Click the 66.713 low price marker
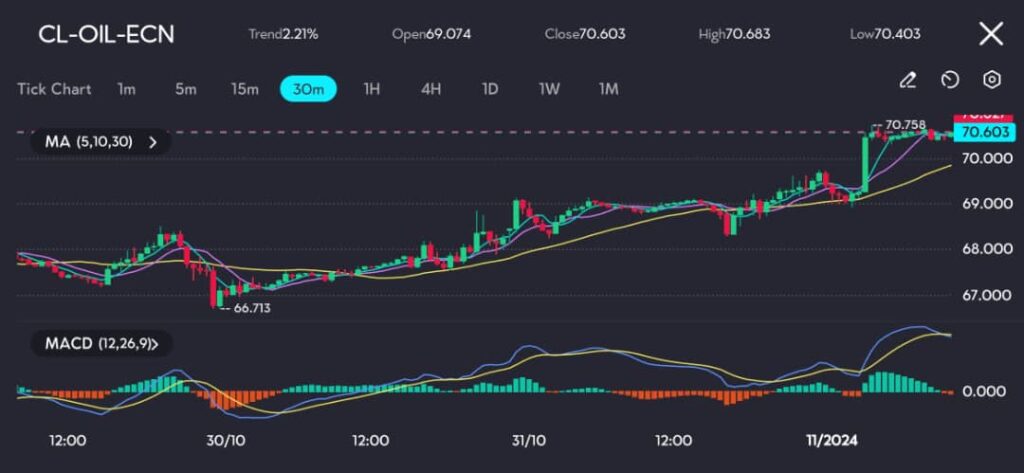Screen dimensions: 1024x473 [x=251, y=309]
